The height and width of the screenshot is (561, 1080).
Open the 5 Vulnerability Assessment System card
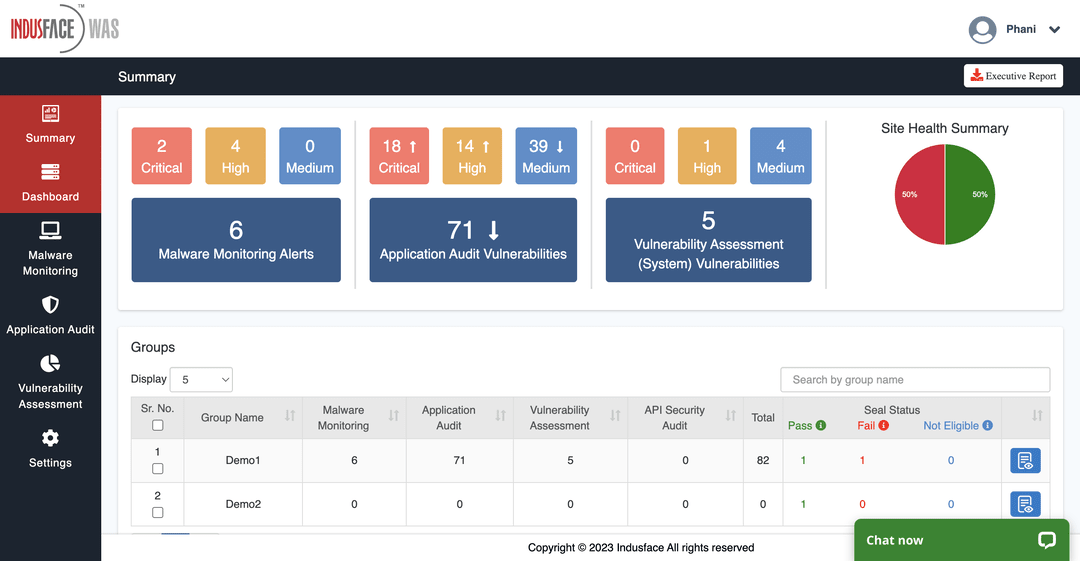tap(709, 240)
